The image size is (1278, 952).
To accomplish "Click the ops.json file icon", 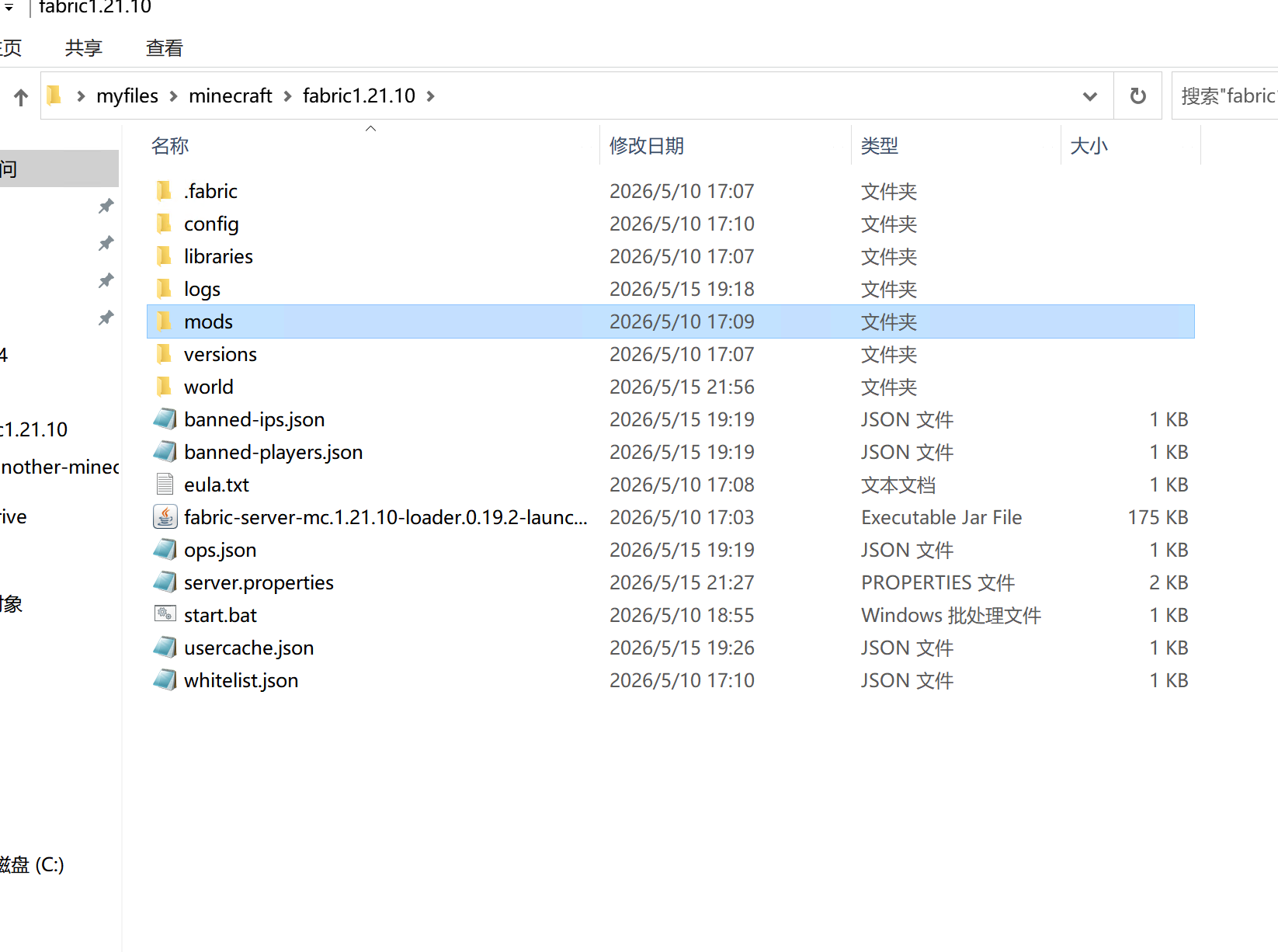I will click(x=165, y=550).
